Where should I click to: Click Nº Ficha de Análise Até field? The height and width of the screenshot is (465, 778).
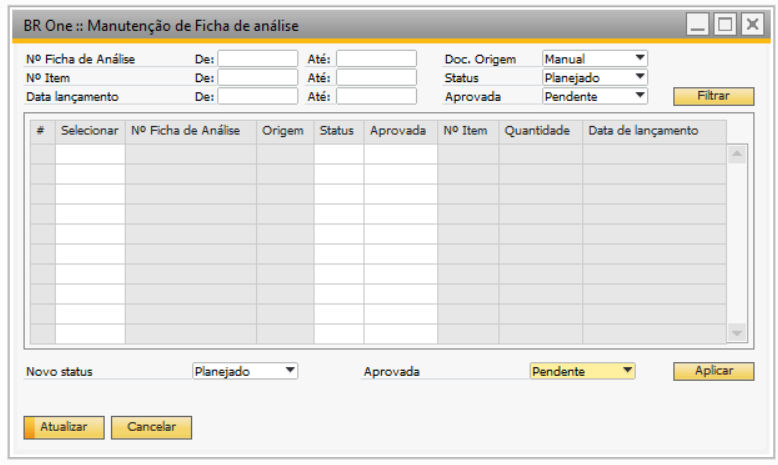point(376,59)
